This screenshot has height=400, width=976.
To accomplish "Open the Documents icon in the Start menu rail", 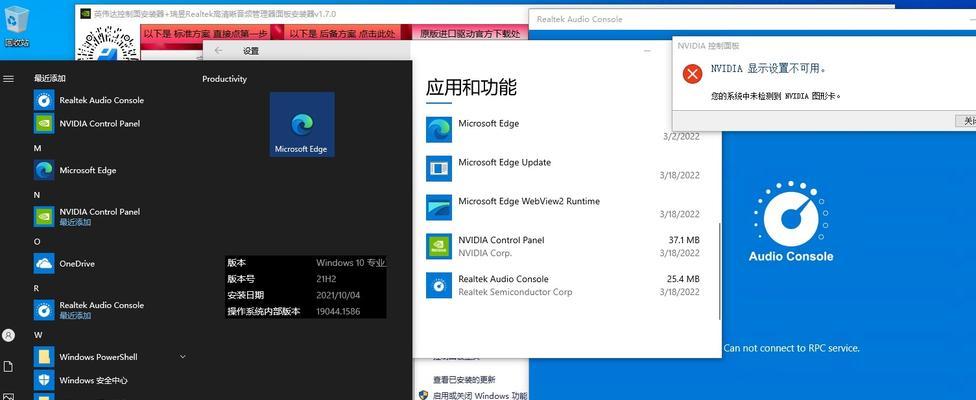I will coord(8,366).
